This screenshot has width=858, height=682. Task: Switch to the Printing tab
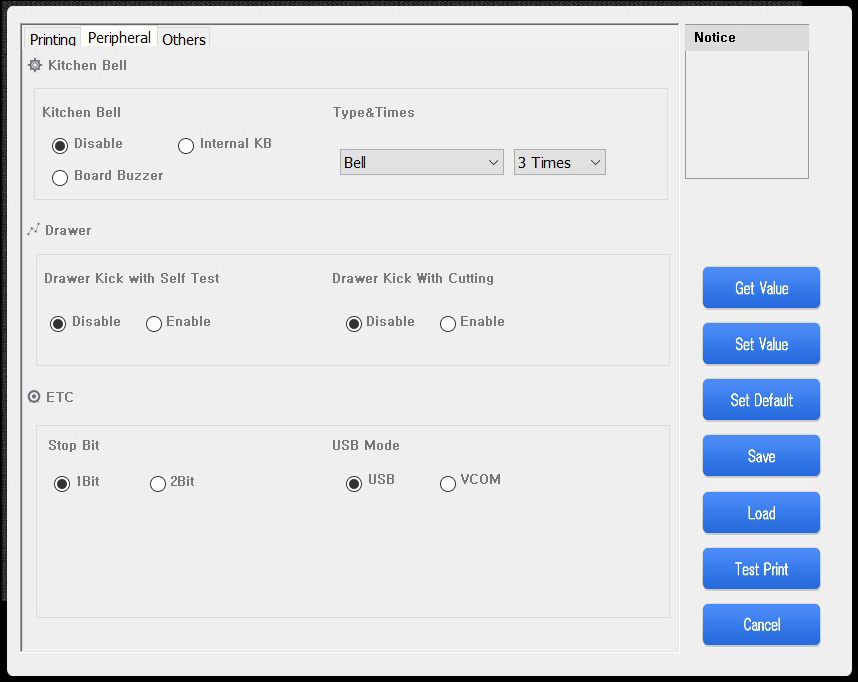[x=52, y=39]
